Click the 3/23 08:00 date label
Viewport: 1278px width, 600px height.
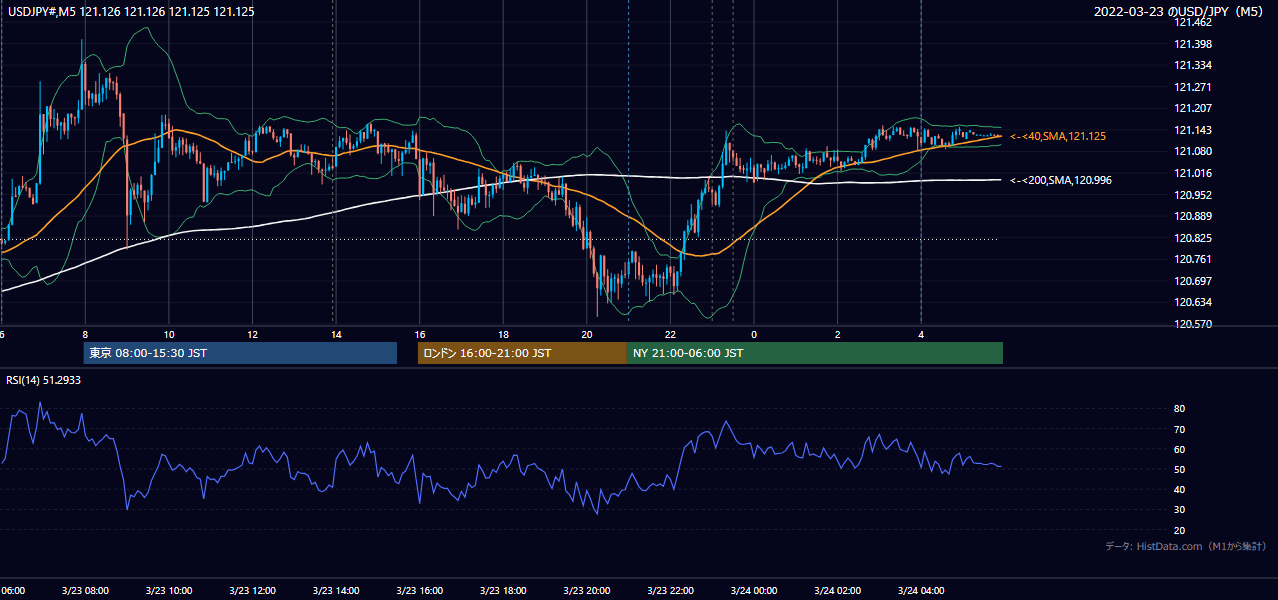(x=85, y=590)
